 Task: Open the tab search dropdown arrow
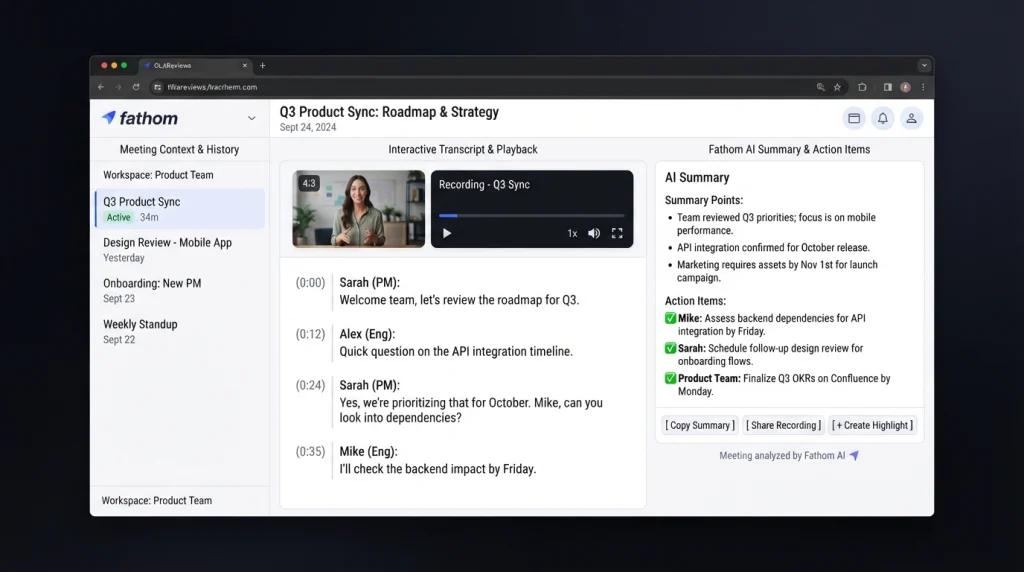[x=923, y=65]
